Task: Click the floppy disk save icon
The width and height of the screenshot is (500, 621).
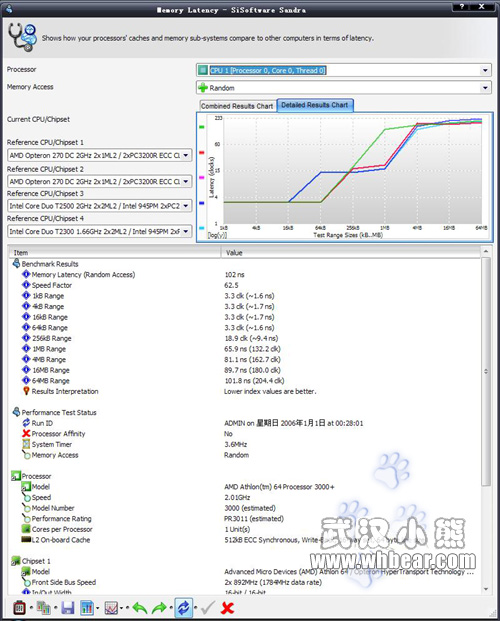Action: tap(68, 608)
